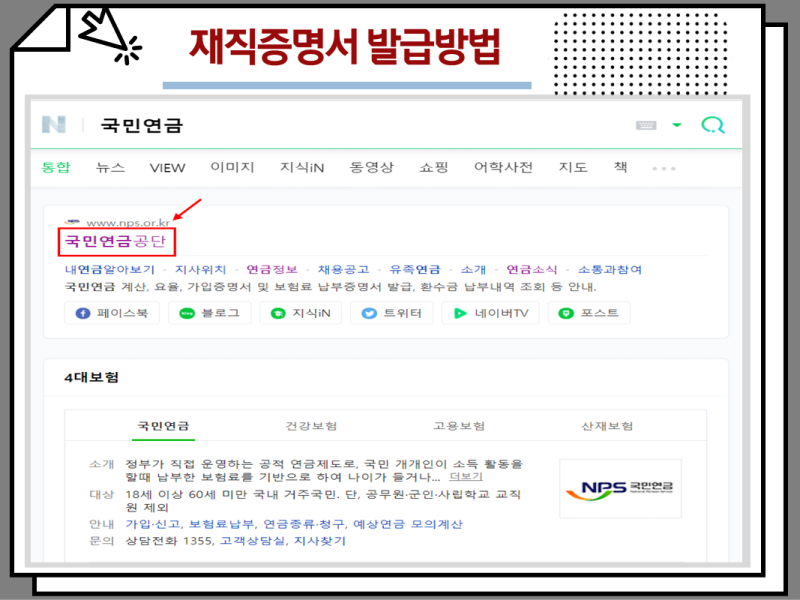Open the 보험료납부 guide link
This screenshot has width=800, height=600.
[x=221, y=524]
